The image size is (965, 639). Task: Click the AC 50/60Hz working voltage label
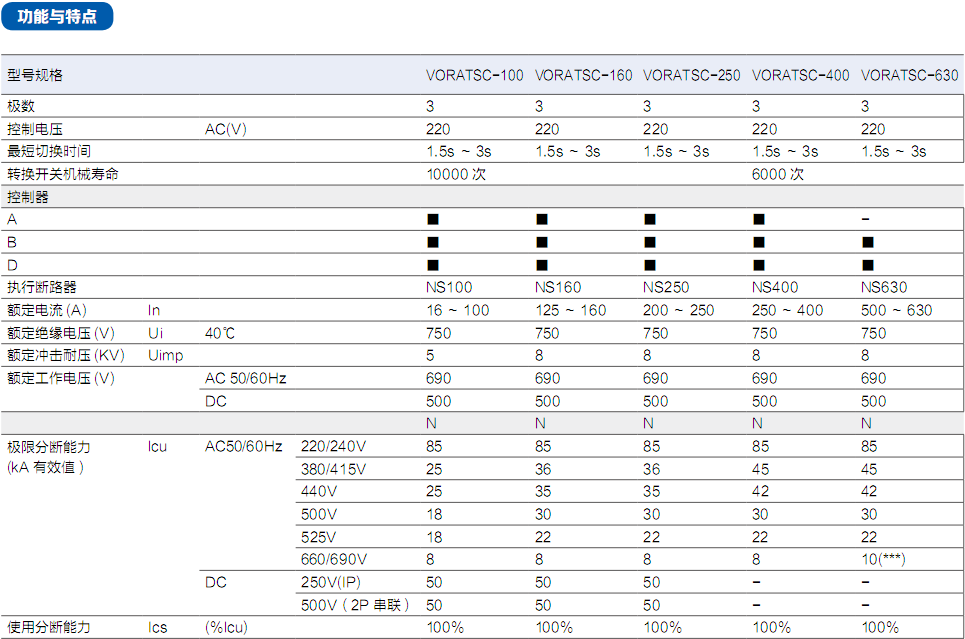tap(246, 379)
